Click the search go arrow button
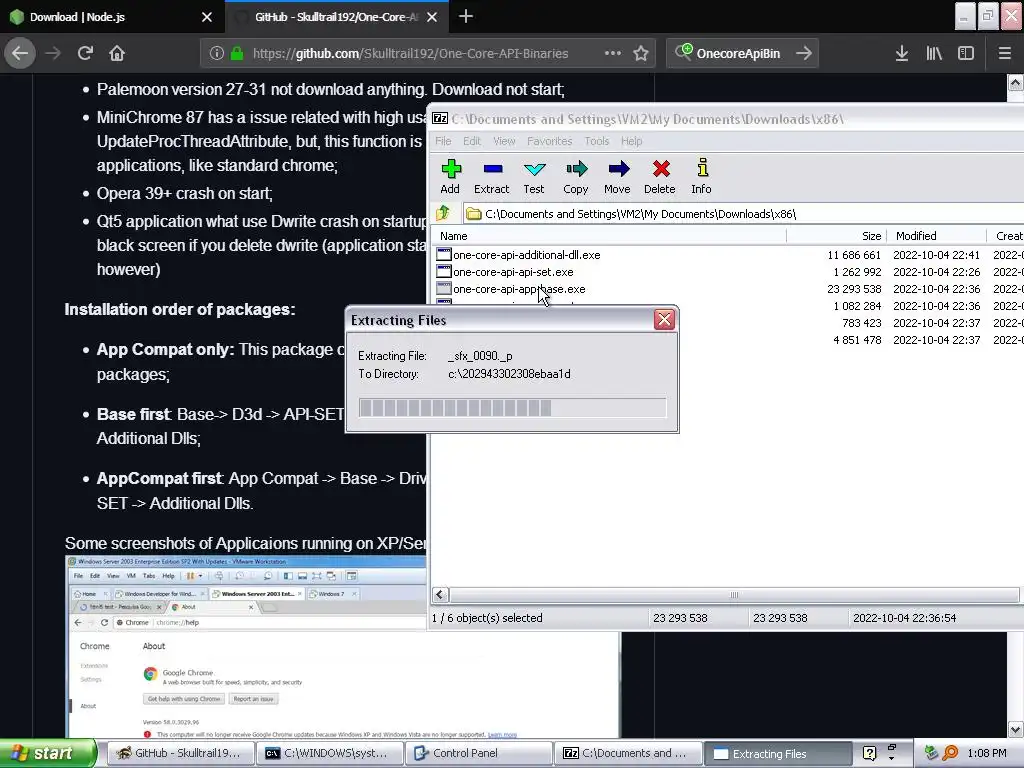Image resolution: width=1024 pixels, height=768 pixels. pos(804,53)
